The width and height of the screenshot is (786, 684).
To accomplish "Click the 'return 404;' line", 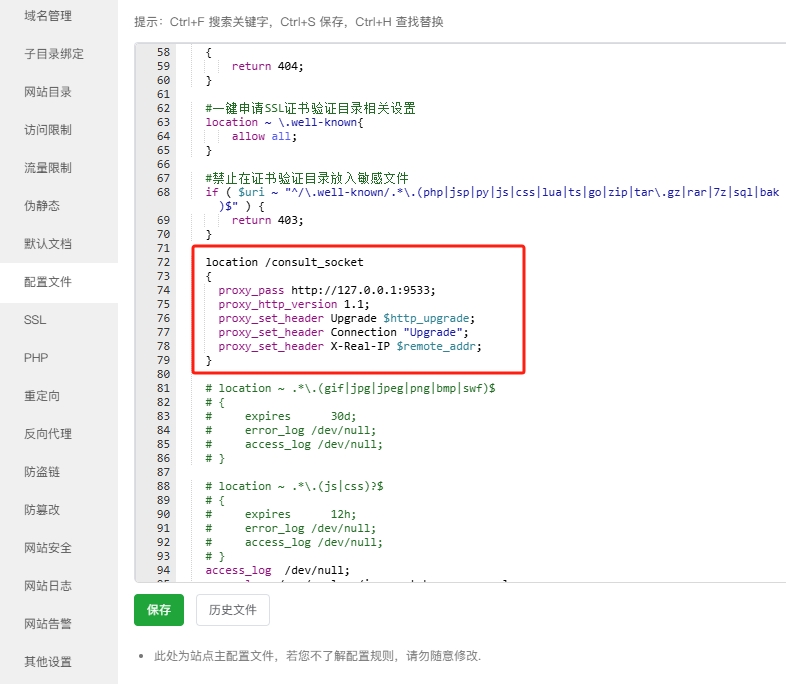I will point(268,66).
